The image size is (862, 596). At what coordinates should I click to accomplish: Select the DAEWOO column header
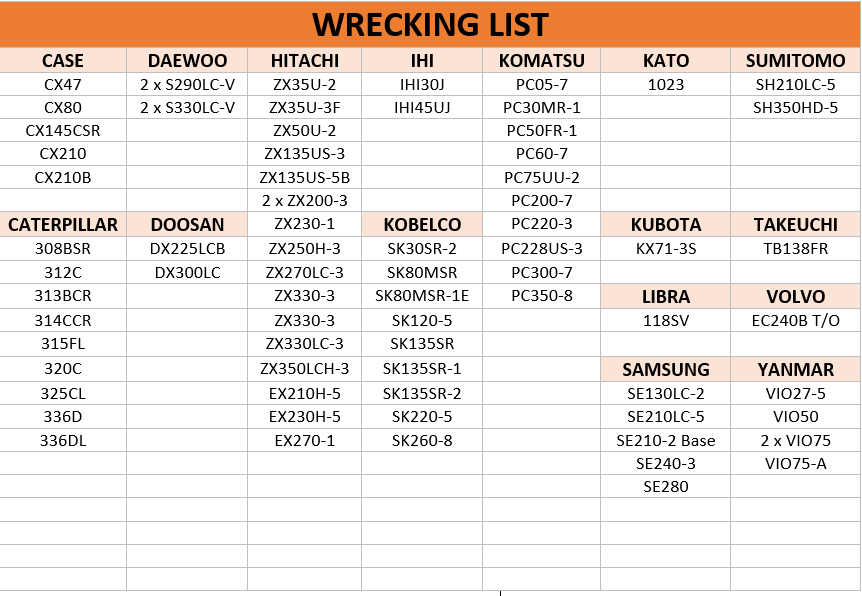click(187, 60)
